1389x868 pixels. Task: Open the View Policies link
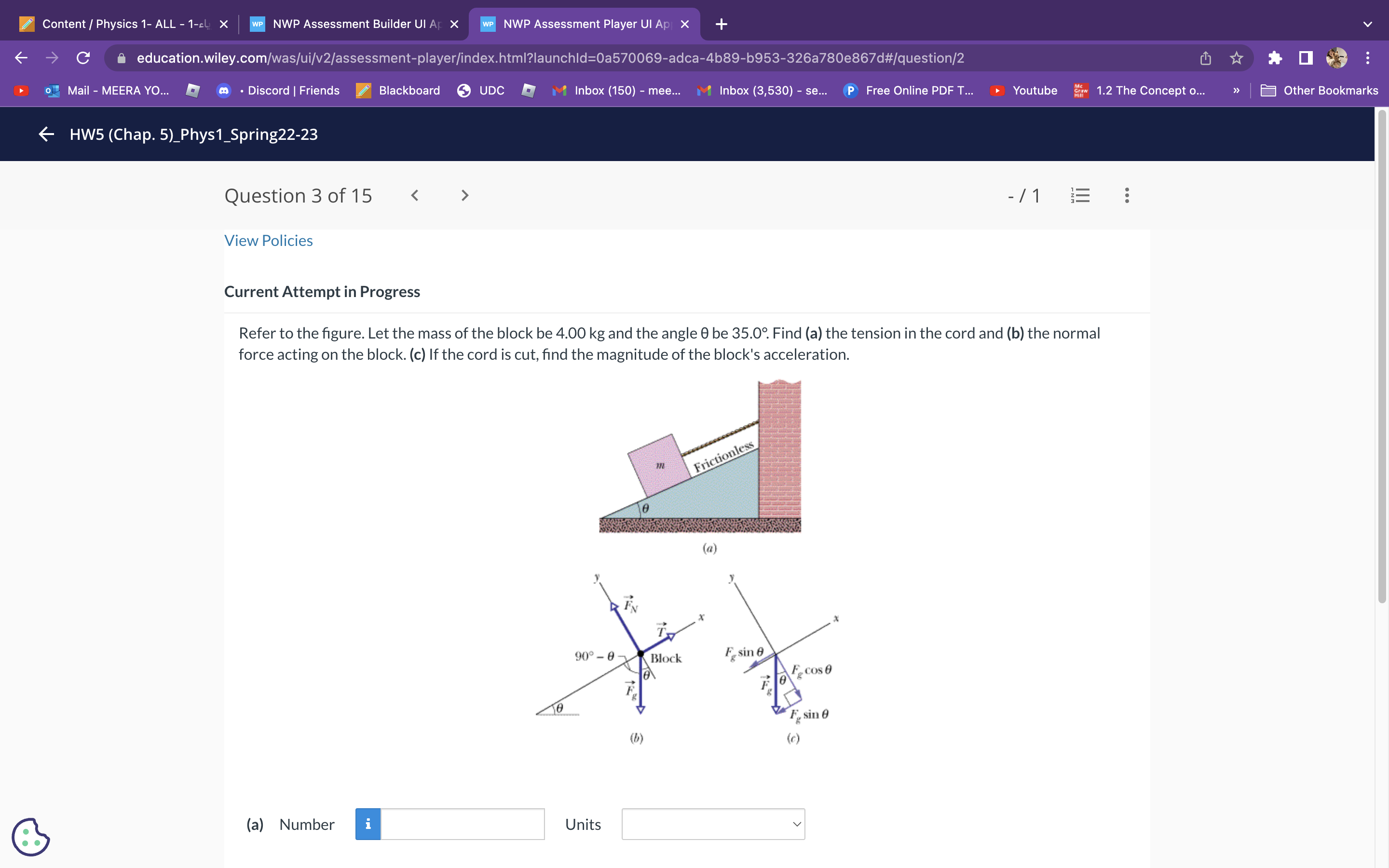(268, 241)
